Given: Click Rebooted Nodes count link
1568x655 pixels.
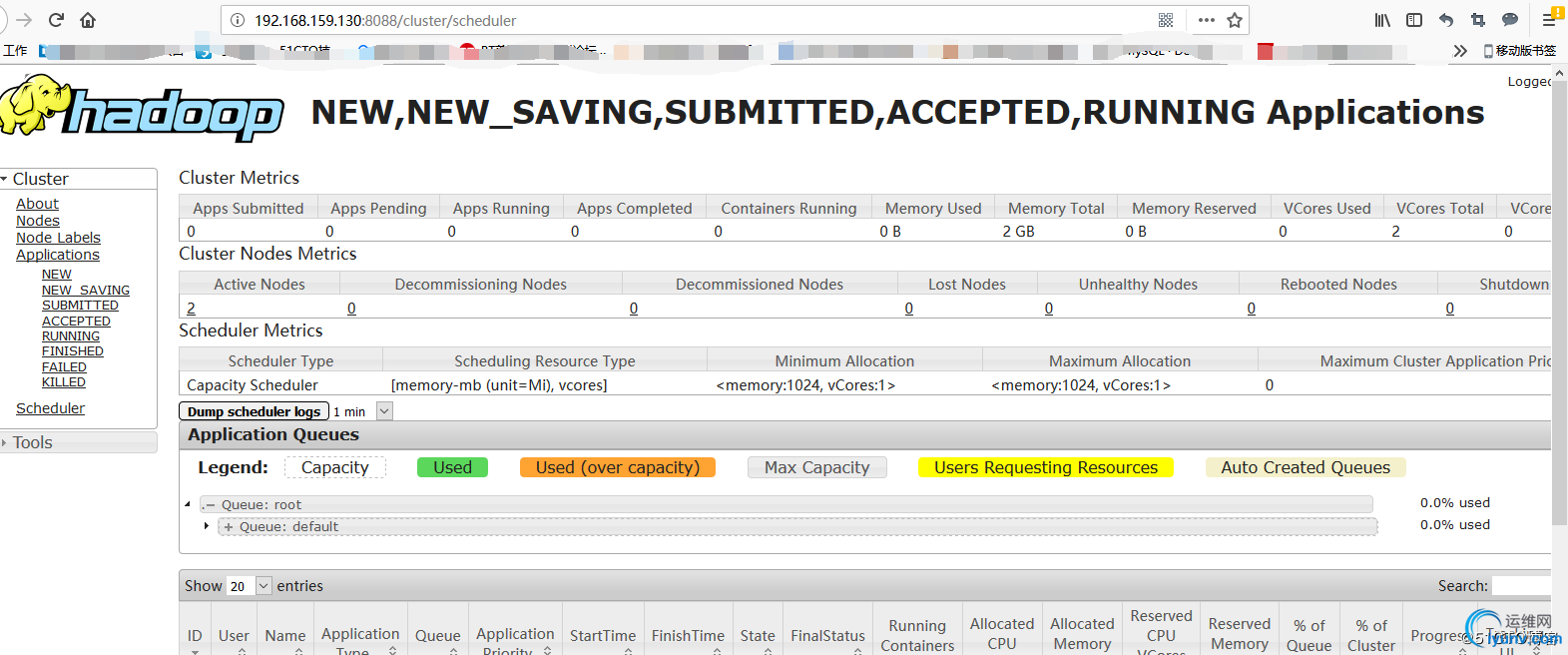Looking at the screenshot, I should click(1252, 309).
